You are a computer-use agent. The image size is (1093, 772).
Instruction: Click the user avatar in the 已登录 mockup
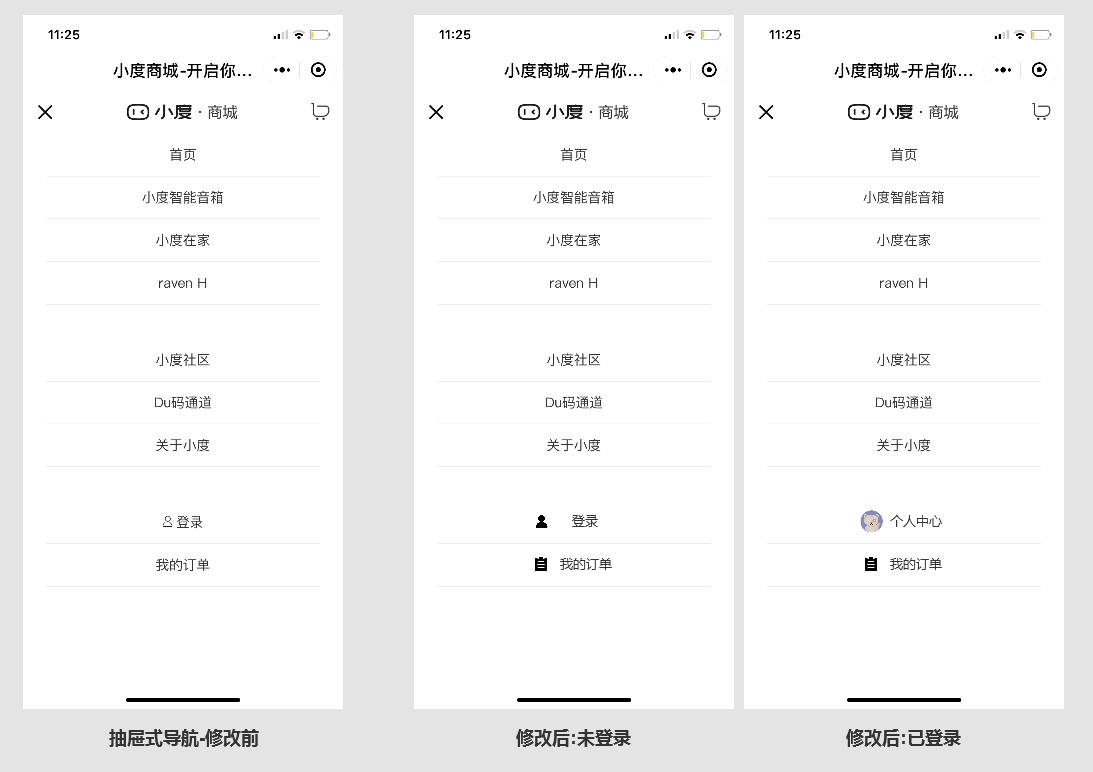point(871,521)
